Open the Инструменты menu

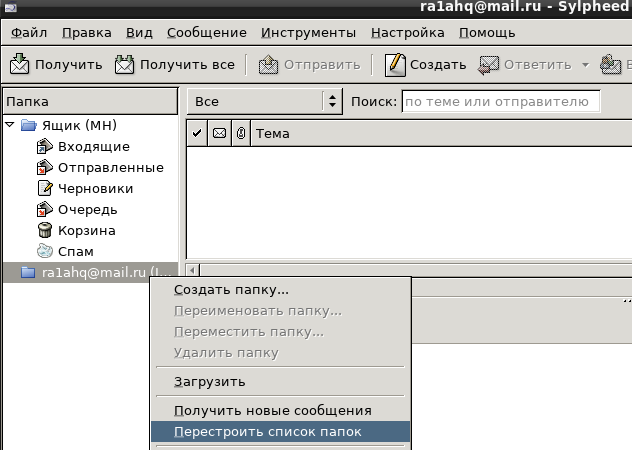308,33
